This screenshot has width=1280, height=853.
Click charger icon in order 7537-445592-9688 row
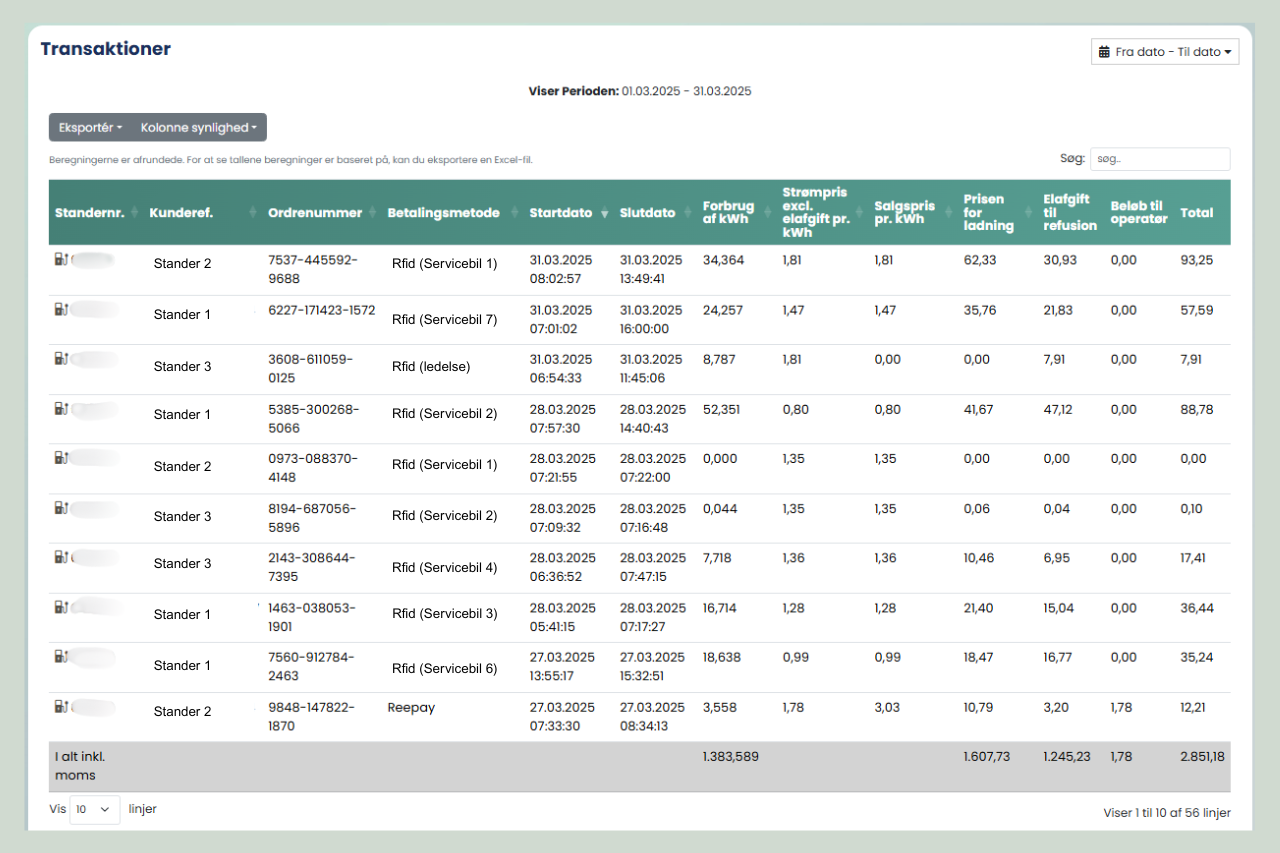click(x=61, y=259)
